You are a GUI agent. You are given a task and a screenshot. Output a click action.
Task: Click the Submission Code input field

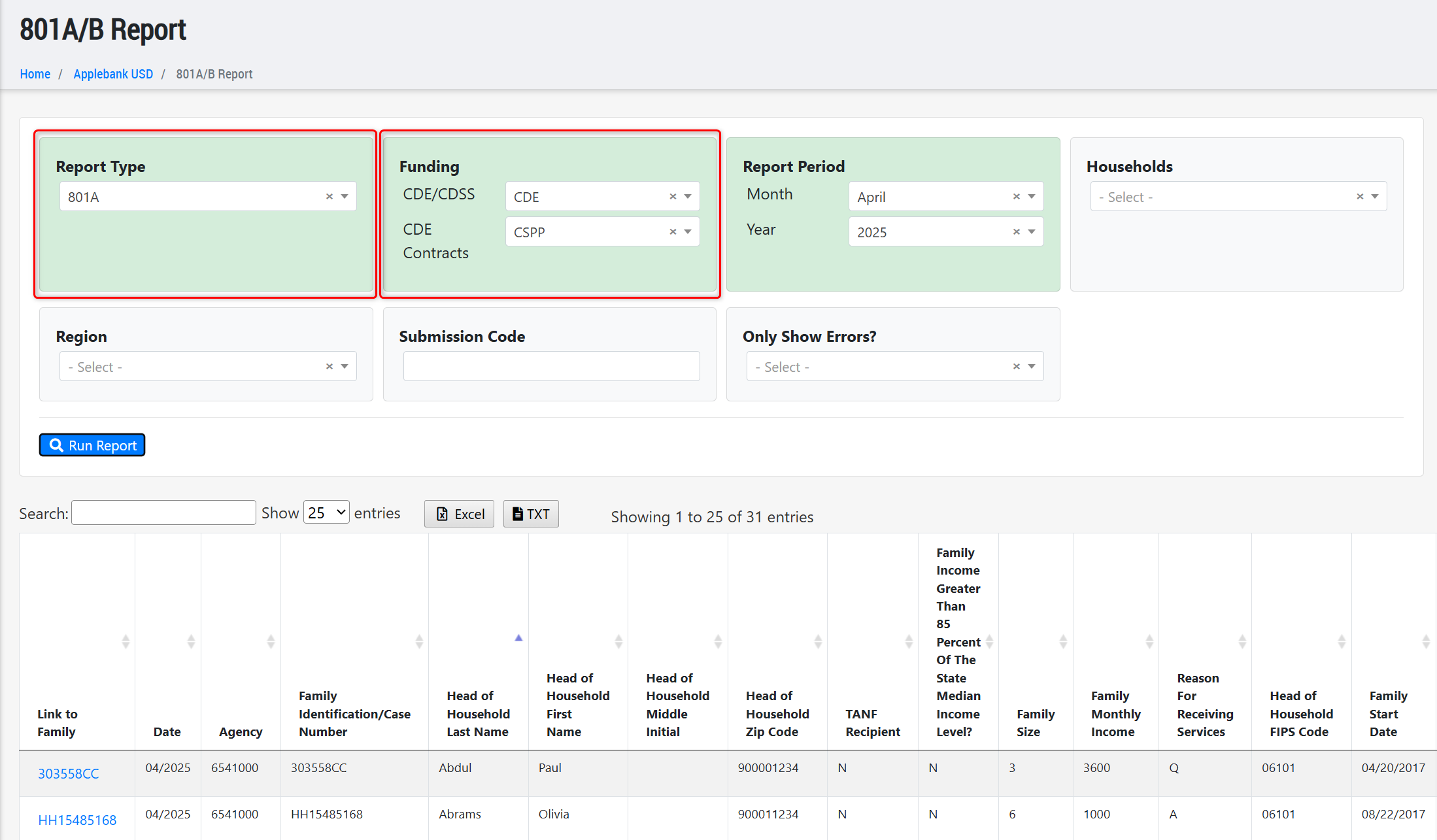(551, 367)
